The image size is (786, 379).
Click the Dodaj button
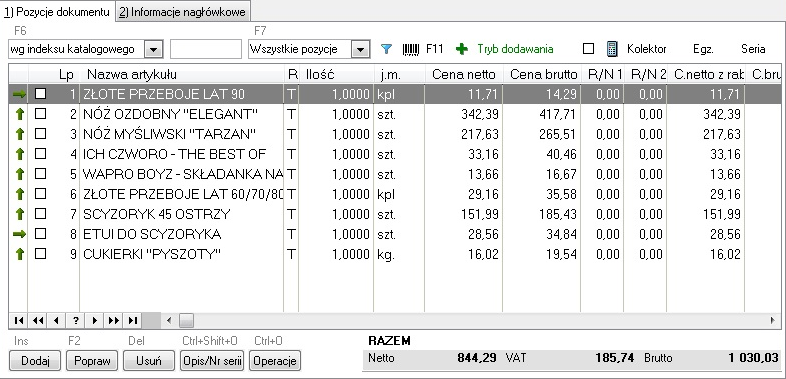(x=35, y=360)
